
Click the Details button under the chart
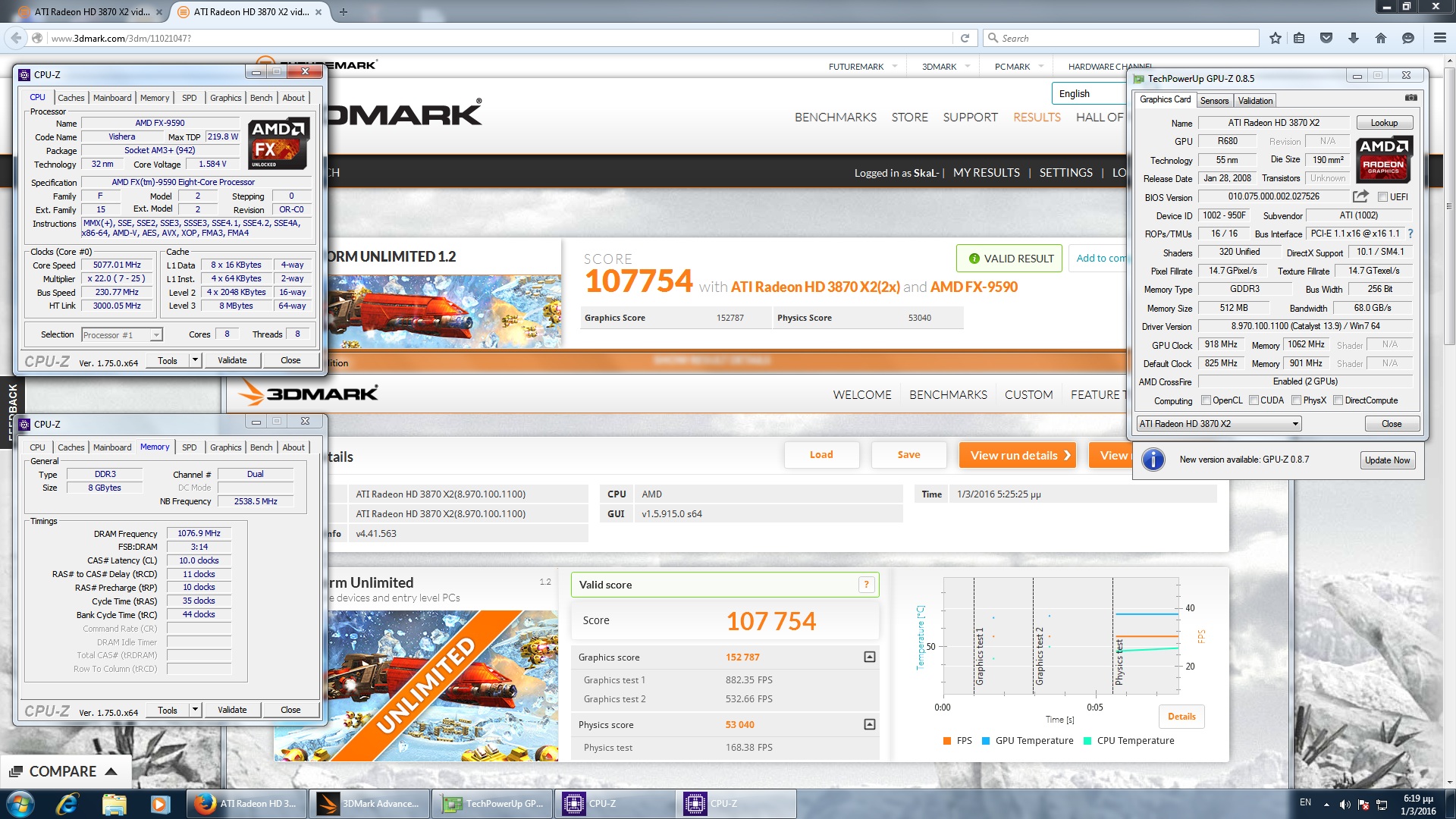coord(1181,717)
